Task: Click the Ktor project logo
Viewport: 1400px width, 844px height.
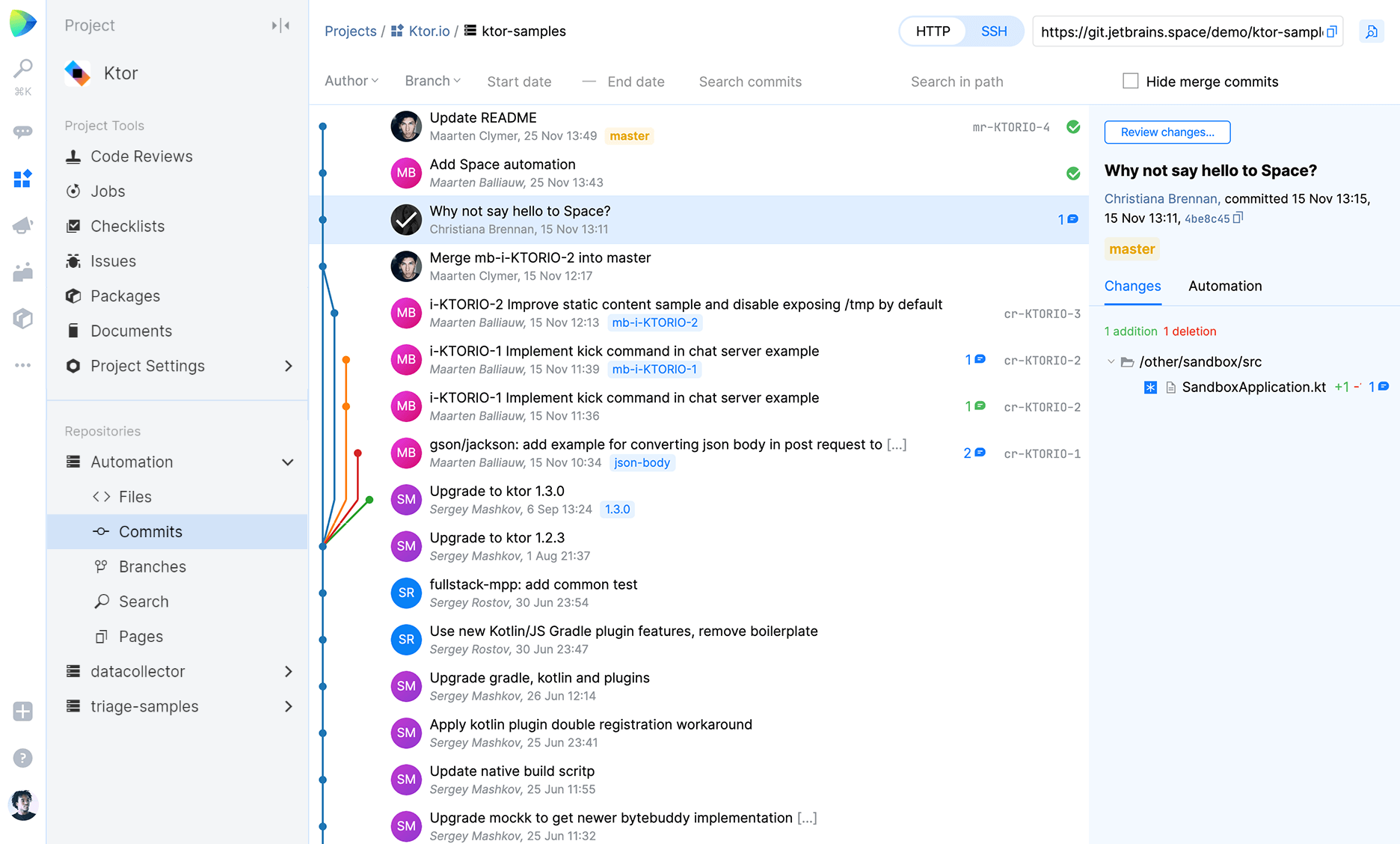Action: (x=77, y=73)
